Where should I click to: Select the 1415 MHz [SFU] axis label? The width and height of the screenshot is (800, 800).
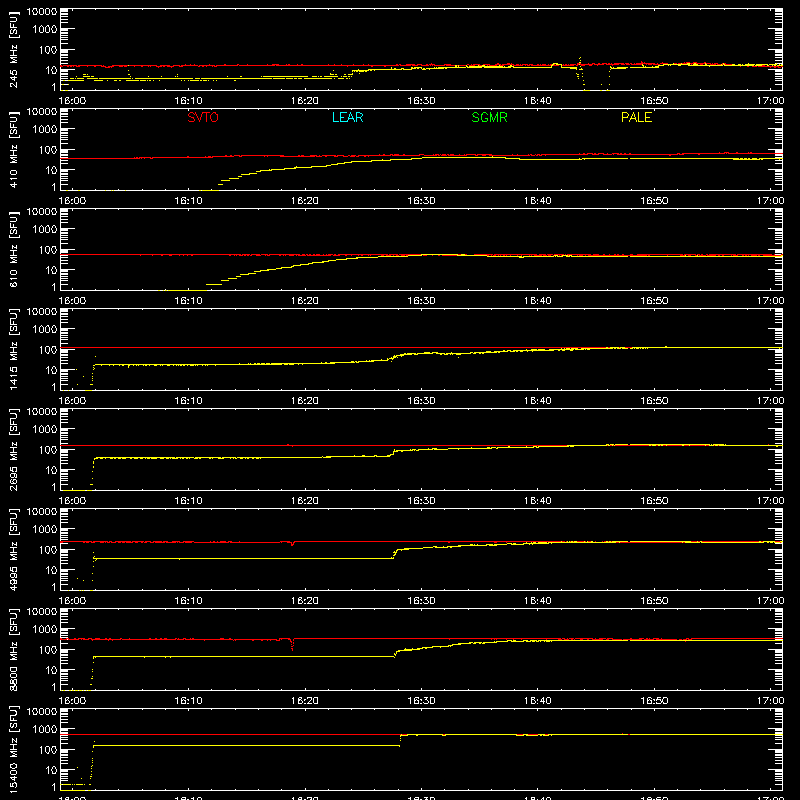[x=14, y=349]
